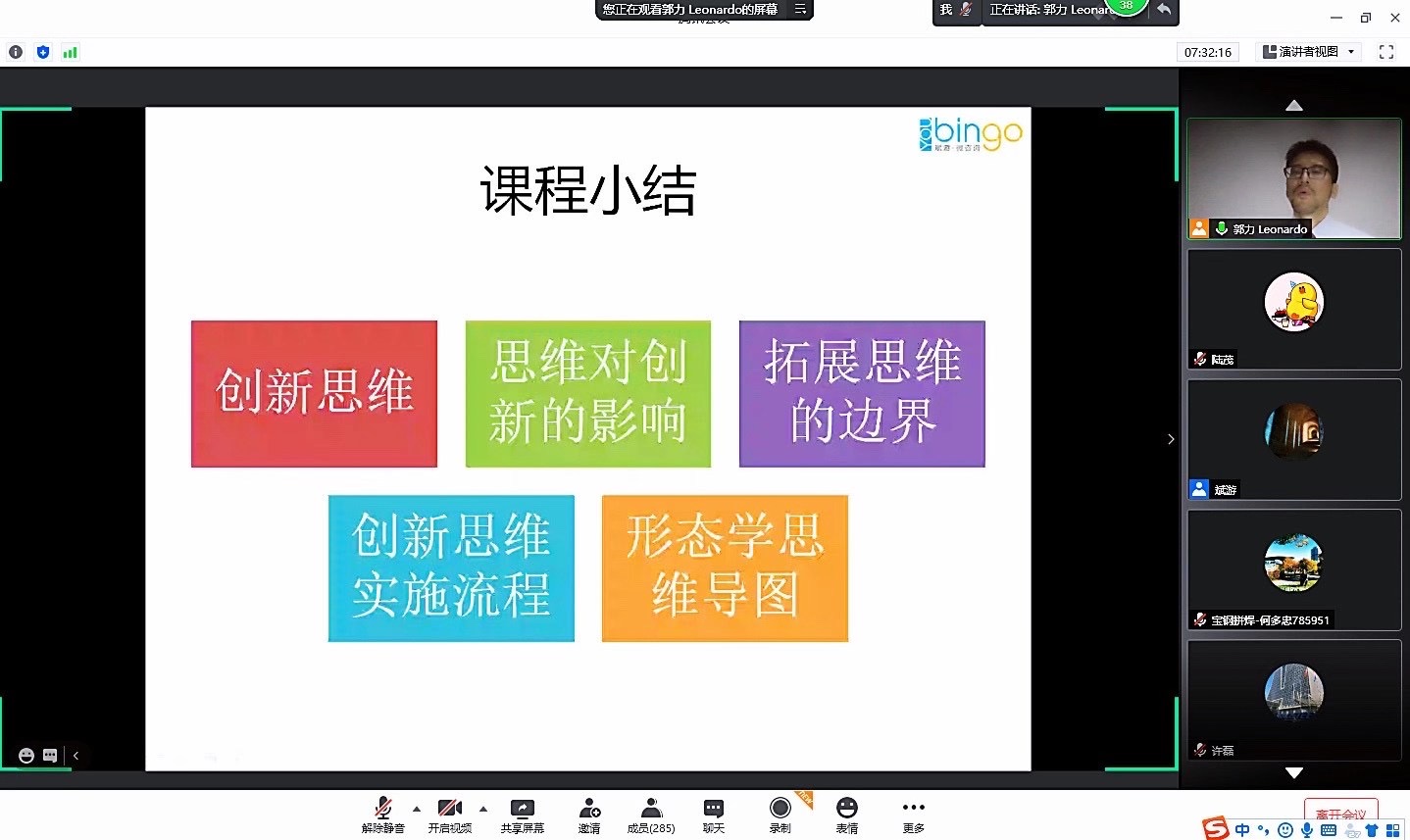The image size is (1410, 840).
Task: Open the members list (成员 285)
Action: [x=651, y=813]
